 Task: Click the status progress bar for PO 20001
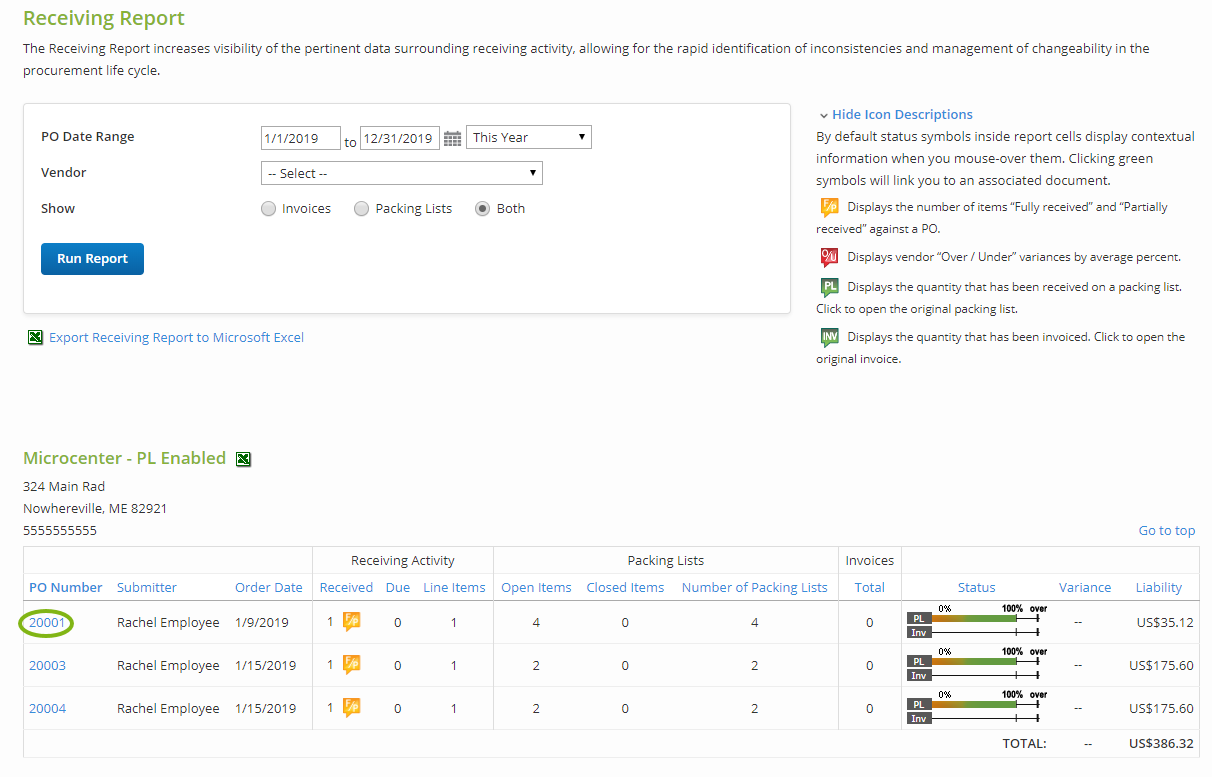(x=977, y=622)
